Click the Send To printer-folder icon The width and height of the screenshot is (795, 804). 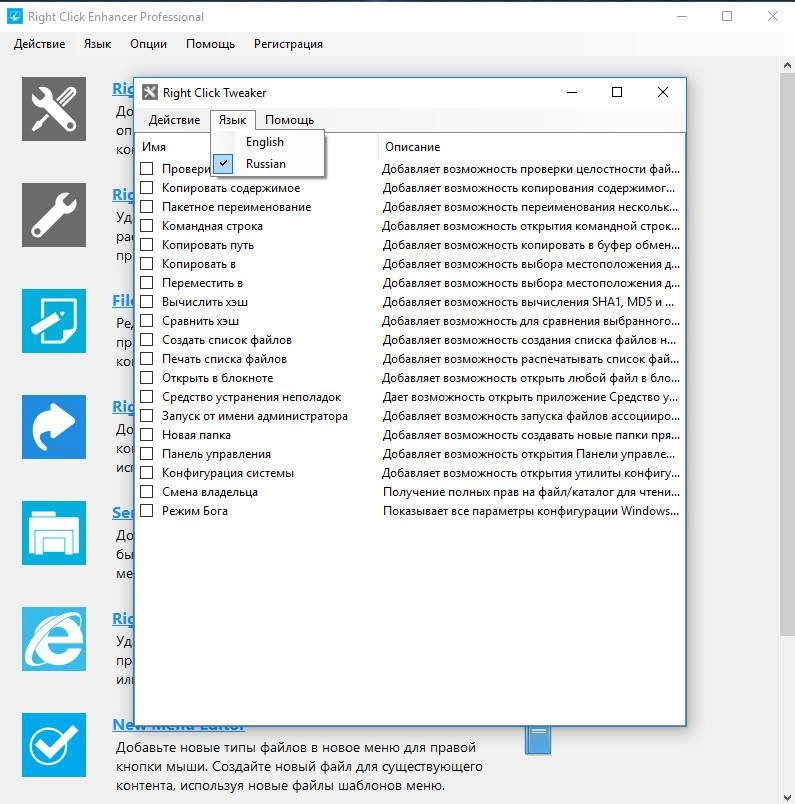click(x=54, y=533)
